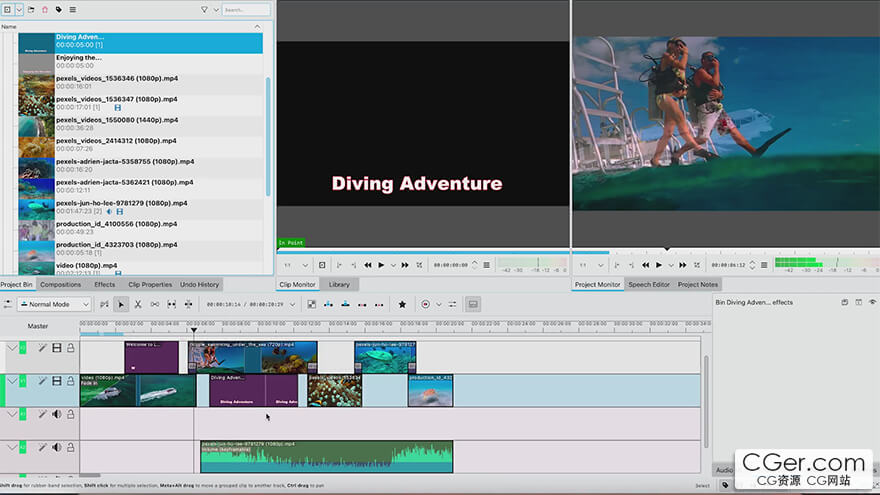Viewport: 880px width, 495px height.
Task: Open the record options dropdown arrow
Action: coord(439,304)
